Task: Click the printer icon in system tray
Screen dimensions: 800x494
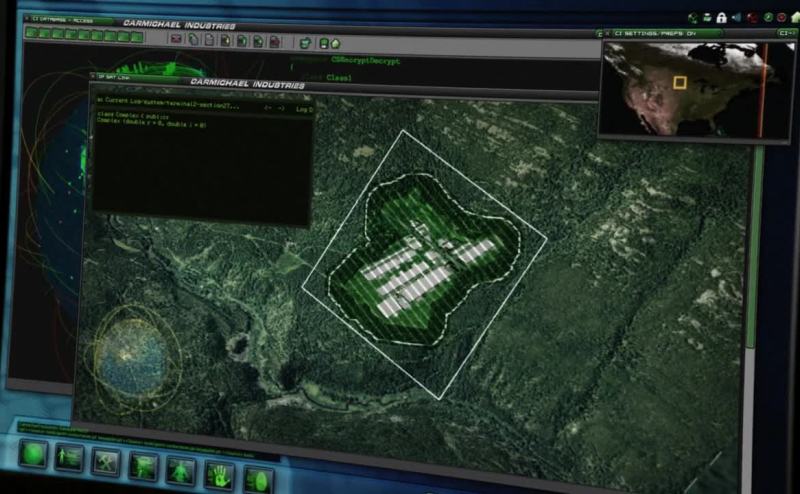Action: pyautogui.click(x=705, y=17)
